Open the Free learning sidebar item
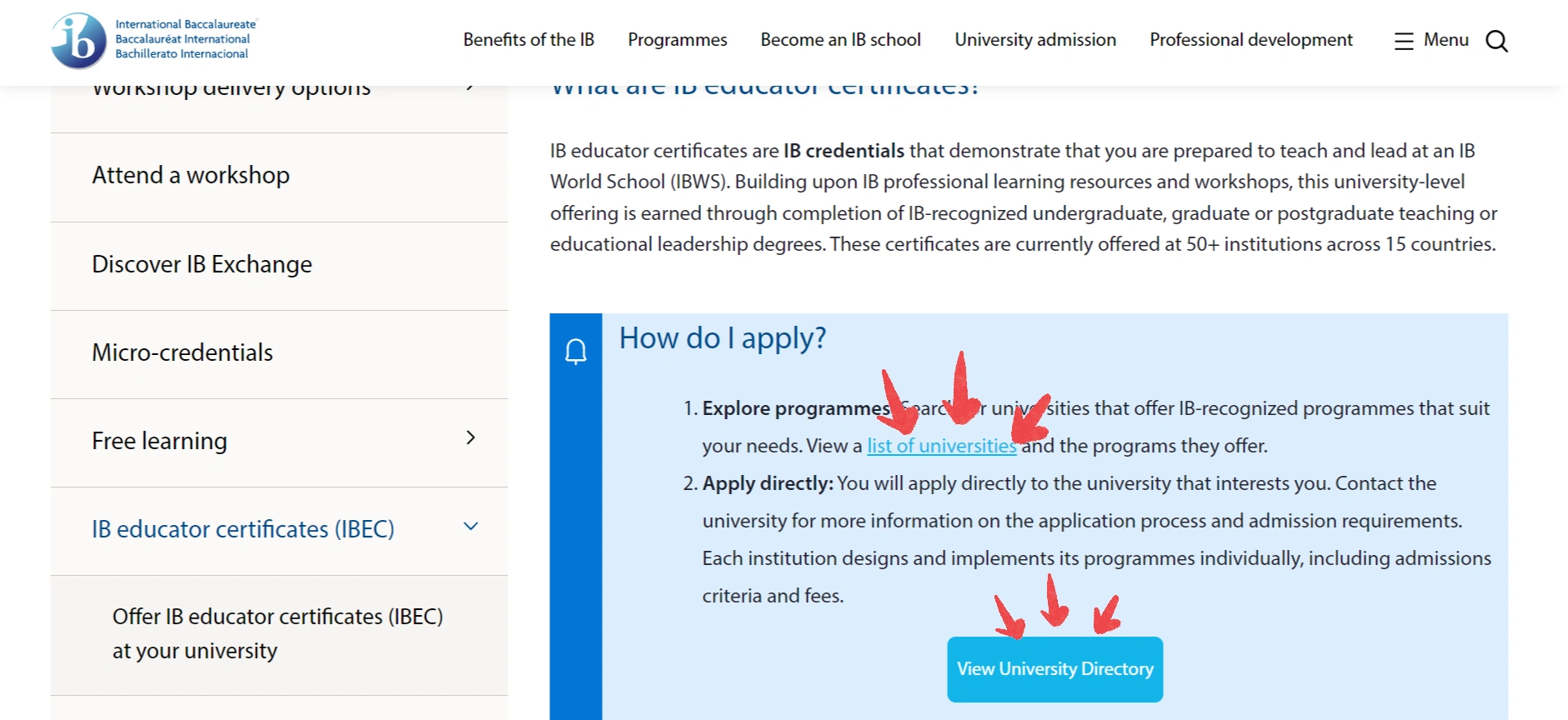The image size is (1568, 720). pos(159,441)
